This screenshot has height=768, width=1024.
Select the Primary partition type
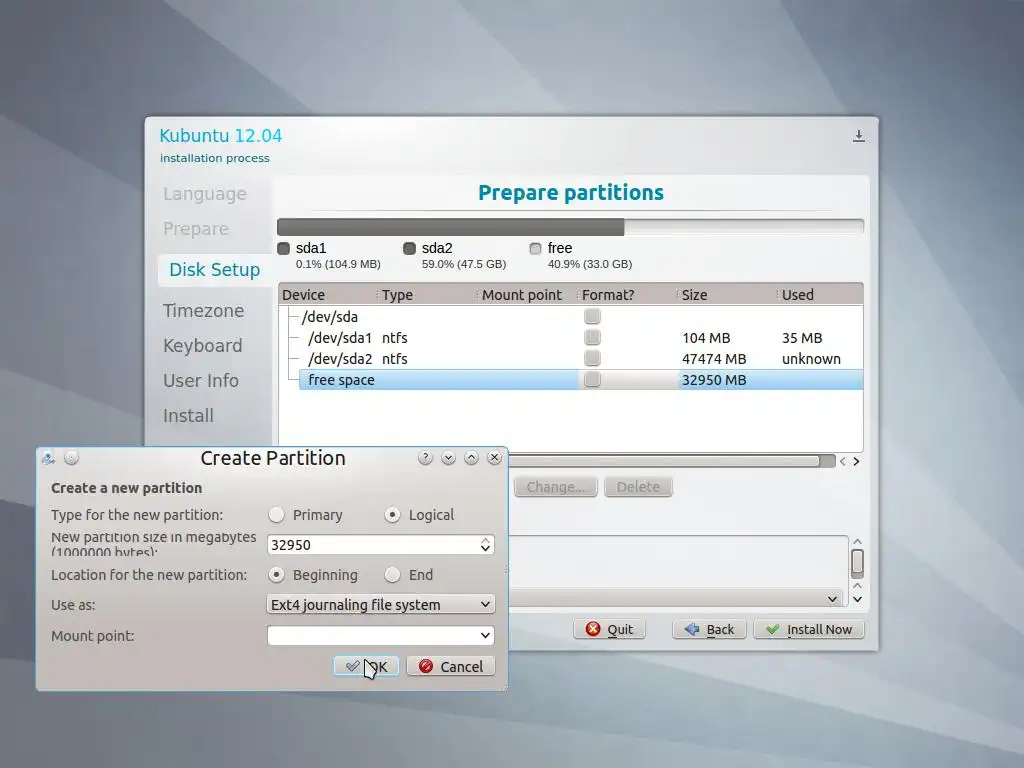276,515
